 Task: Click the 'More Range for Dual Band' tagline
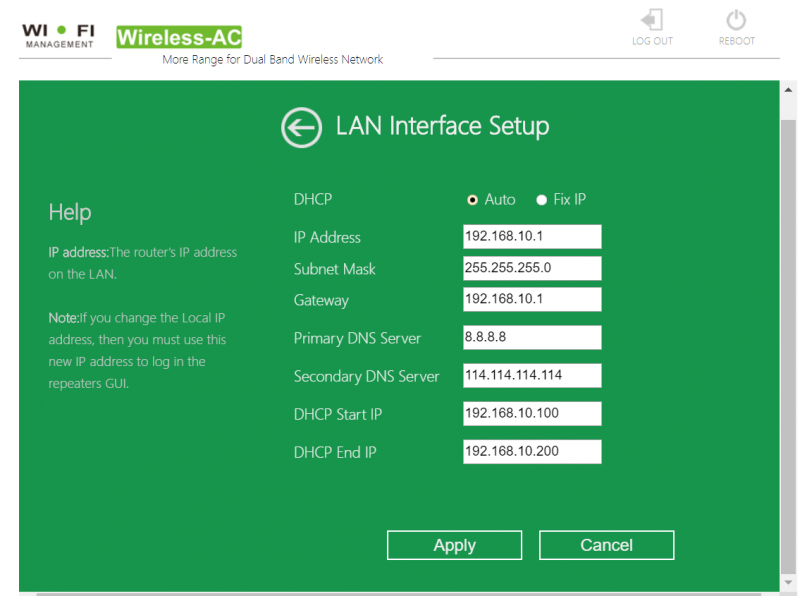point(272,60)
